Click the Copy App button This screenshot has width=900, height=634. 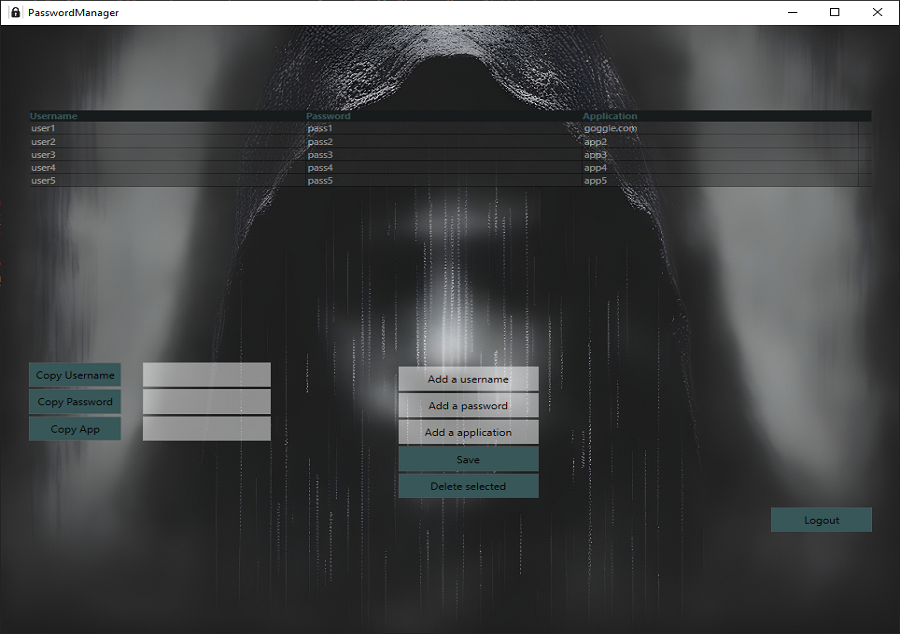(75, 429)
